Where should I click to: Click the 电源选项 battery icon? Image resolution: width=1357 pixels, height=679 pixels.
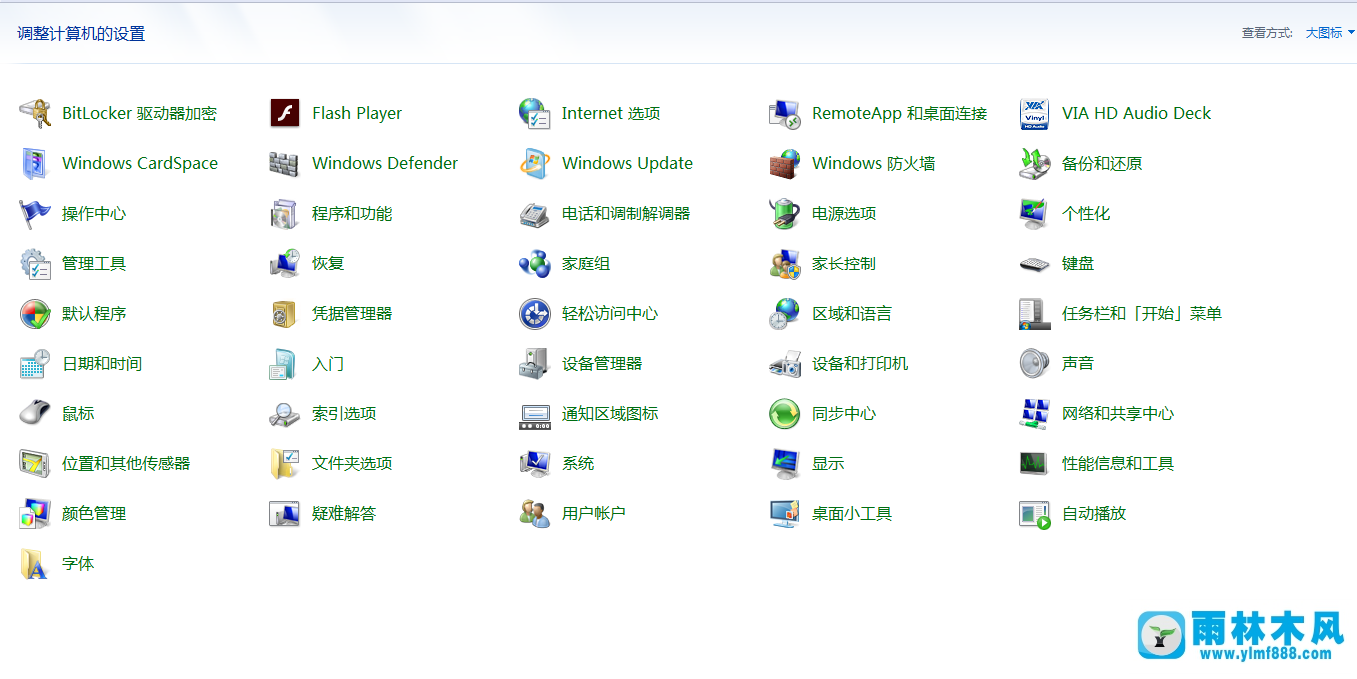pos(785,214)
